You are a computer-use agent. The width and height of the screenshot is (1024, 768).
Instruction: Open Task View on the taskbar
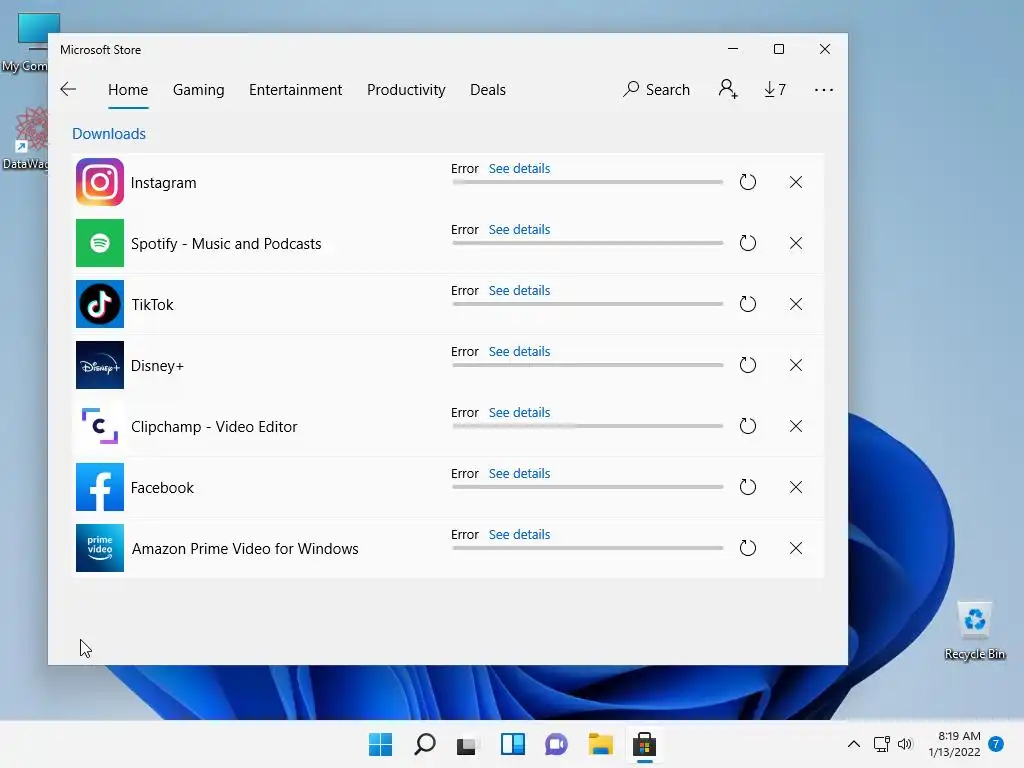coord(468,744)
